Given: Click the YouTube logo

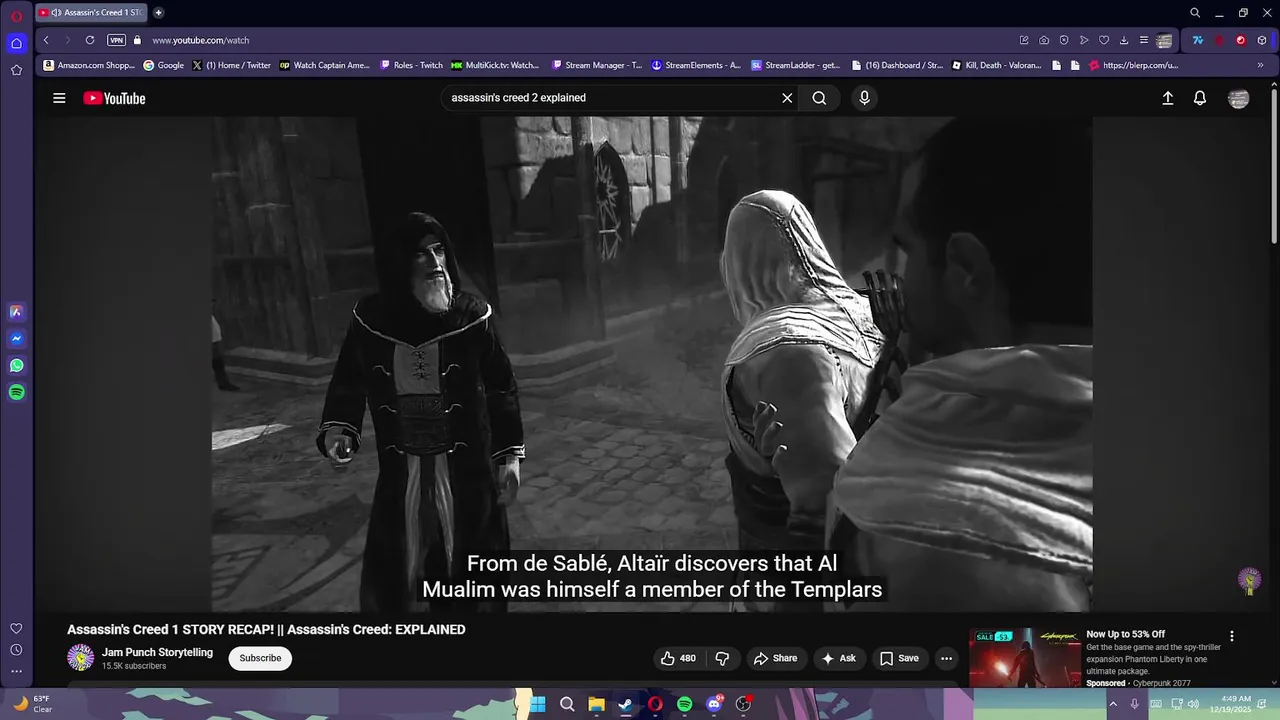Looking at the screenshot, I should [114, 98].
